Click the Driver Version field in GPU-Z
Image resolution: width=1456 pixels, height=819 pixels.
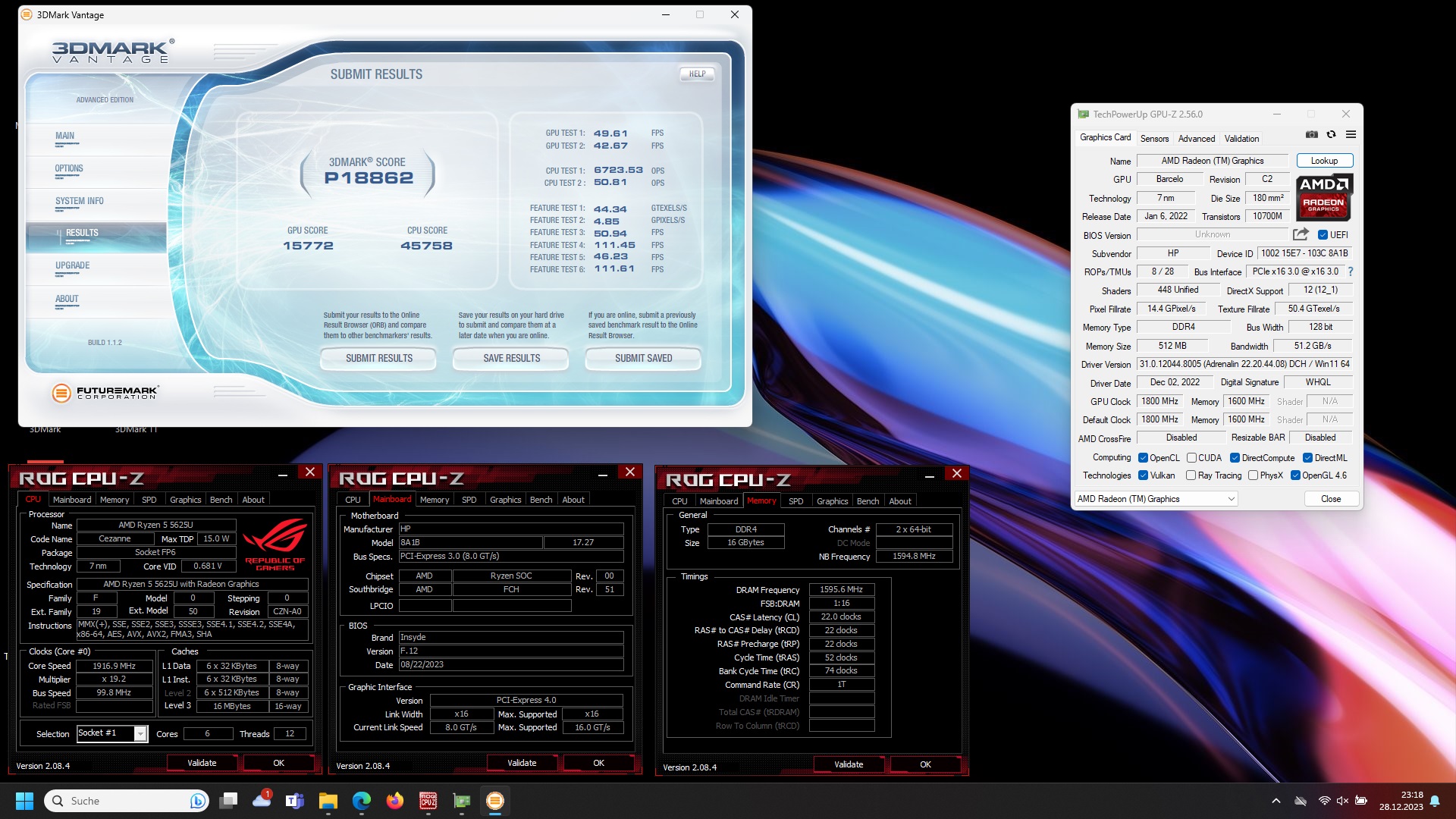click(x=1244, y=364)
